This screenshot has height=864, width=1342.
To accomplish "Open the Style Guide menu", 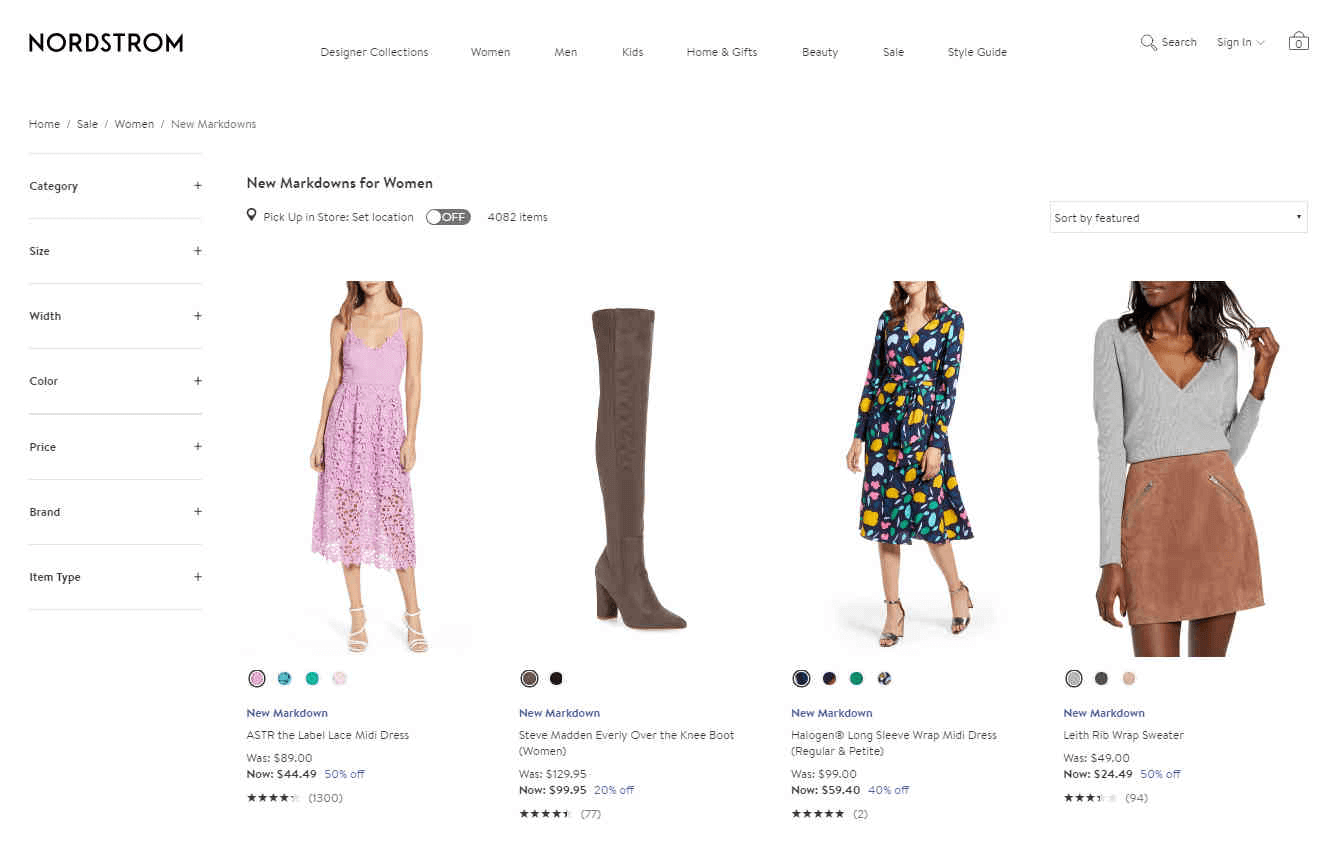I will (x=977, y=52).
